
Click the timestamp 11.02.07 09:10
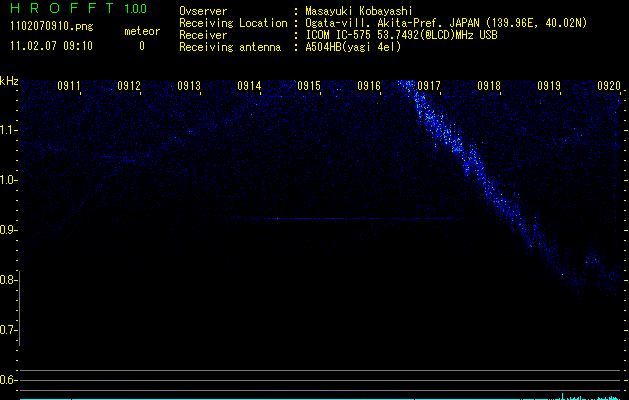(x=51, y=46)
